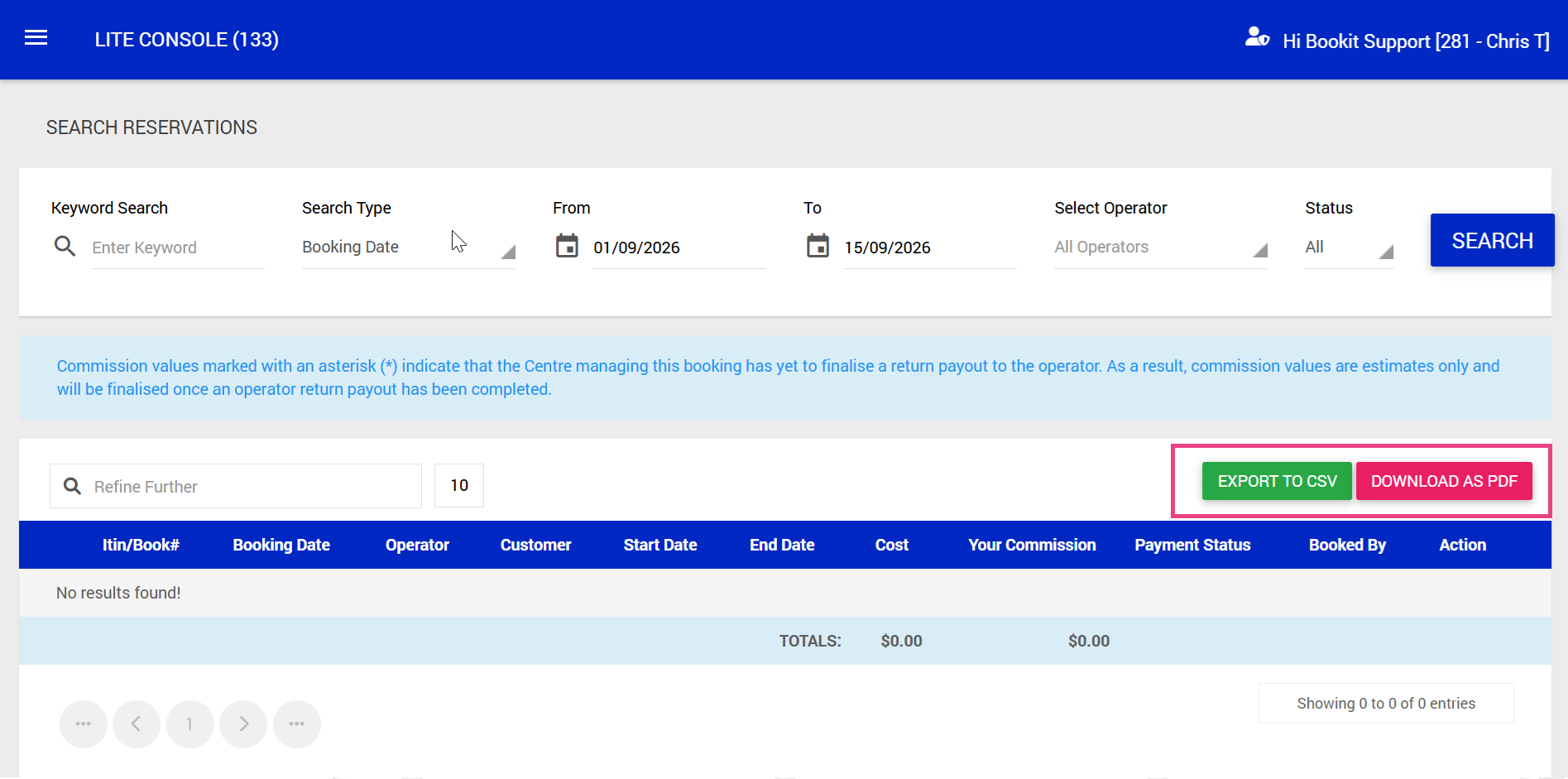Focus the Enter Keyword input field
The width and height of the screenshot is (1568, 779).
pos(178,248)
